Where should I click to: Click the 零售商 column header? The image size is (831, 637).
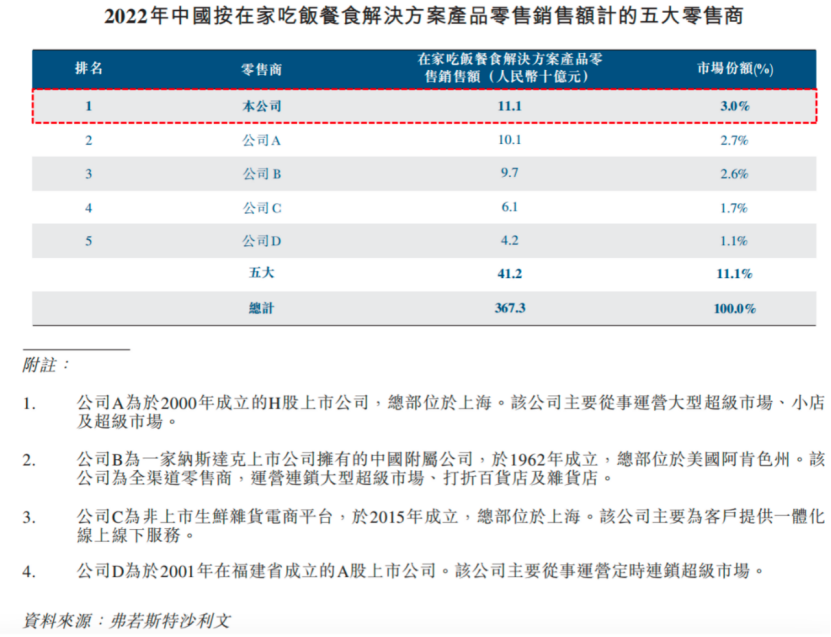click(x=262, y=69)
